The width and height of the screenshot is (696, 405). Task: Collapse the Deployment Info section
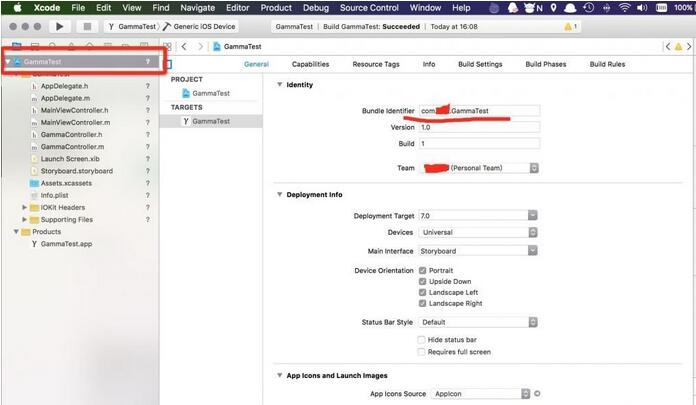click(280, 195)
